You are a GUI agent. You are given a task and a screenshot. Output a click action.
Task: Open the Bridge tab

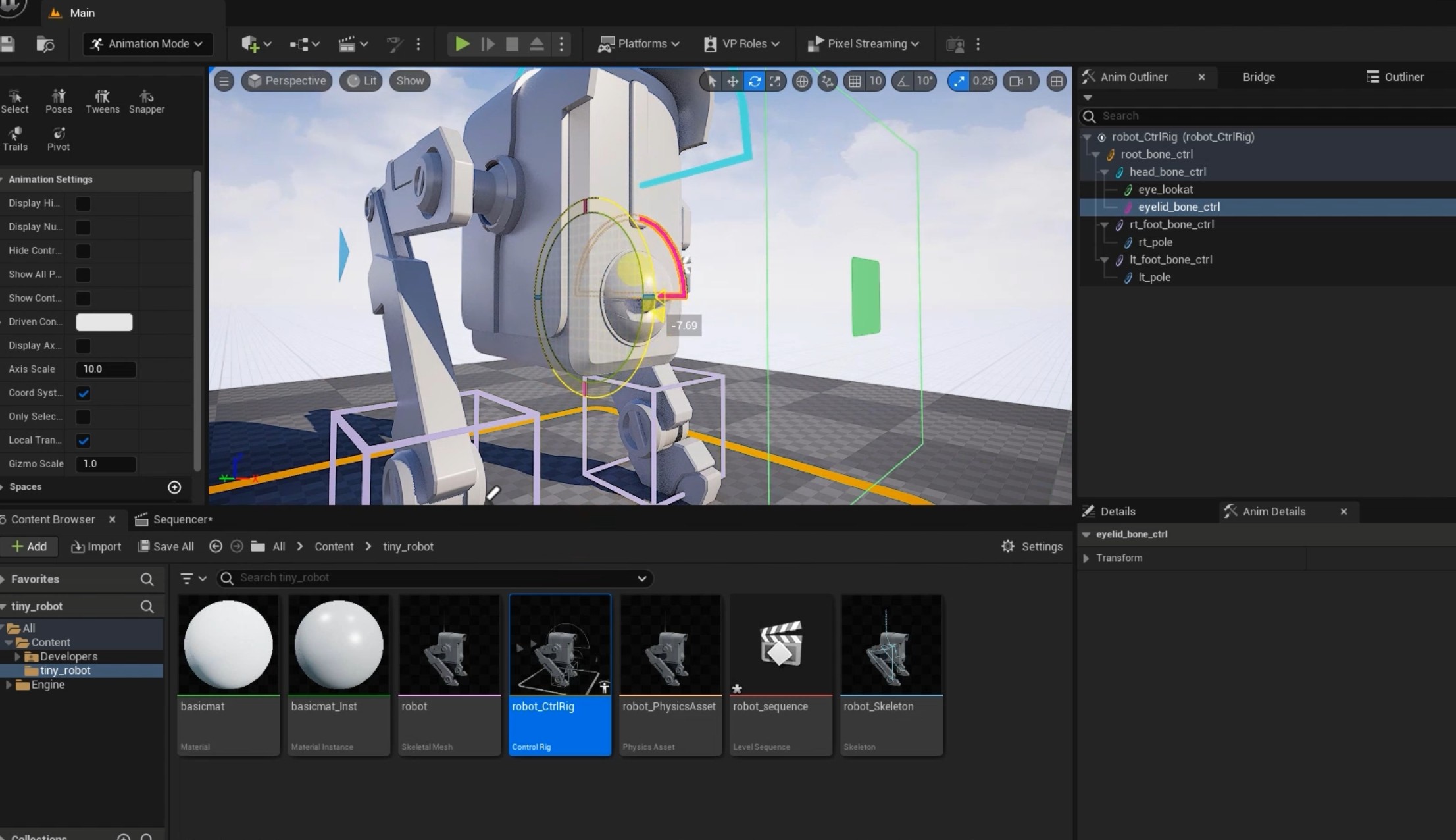[x=1258, y=77]
